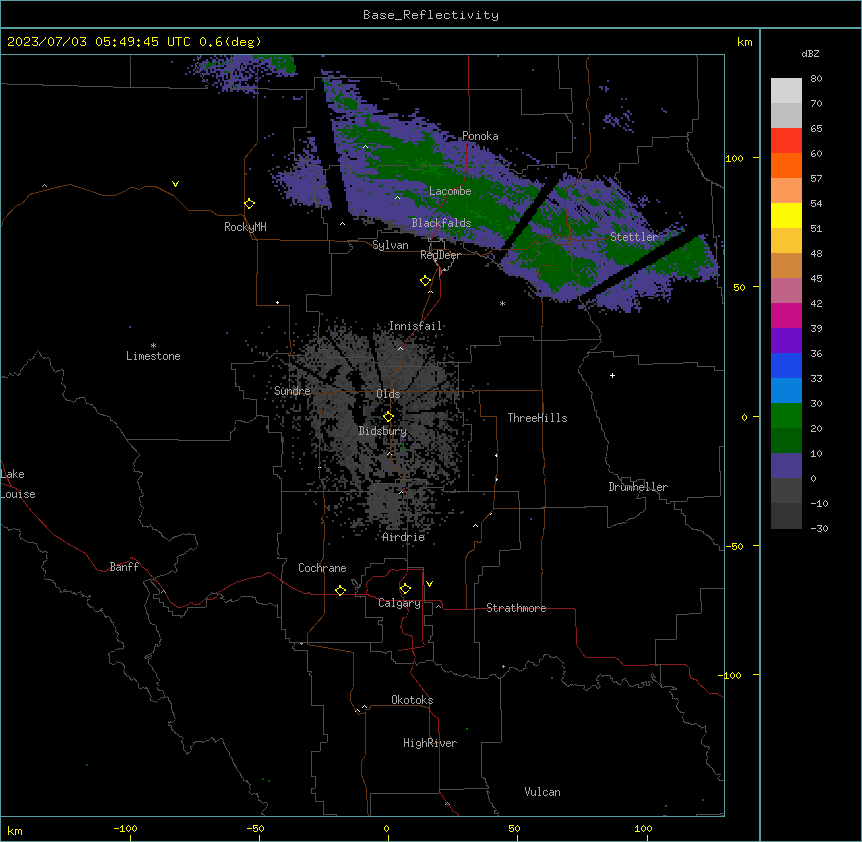Click the yellow V marker northwest of RockyMH
This screenshot has height=842, width=862.
pyautogui.click(x=175, y=184)
